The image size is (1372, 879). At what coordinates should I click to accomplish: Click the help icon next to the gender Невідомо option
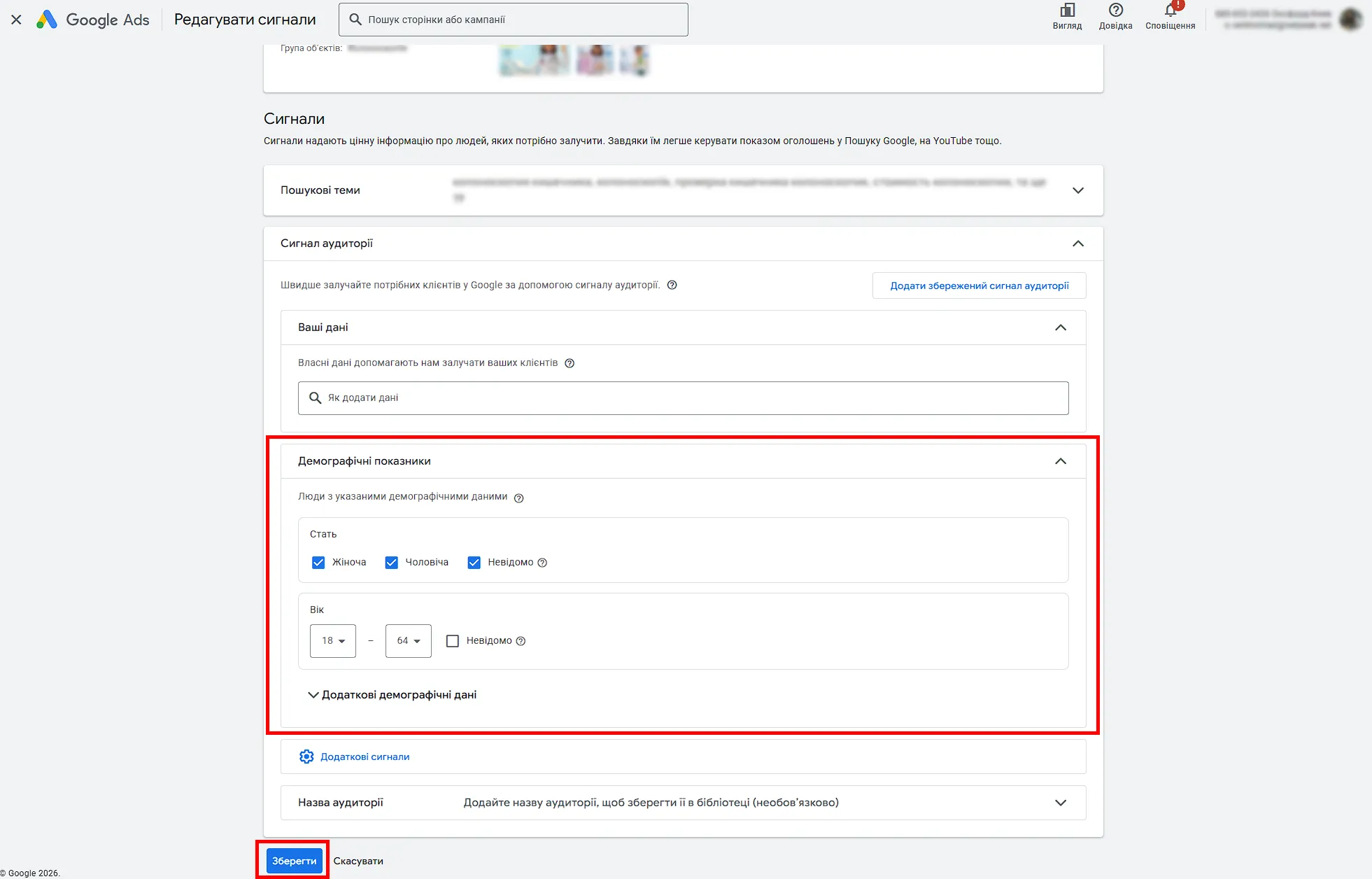coord(542,563)
